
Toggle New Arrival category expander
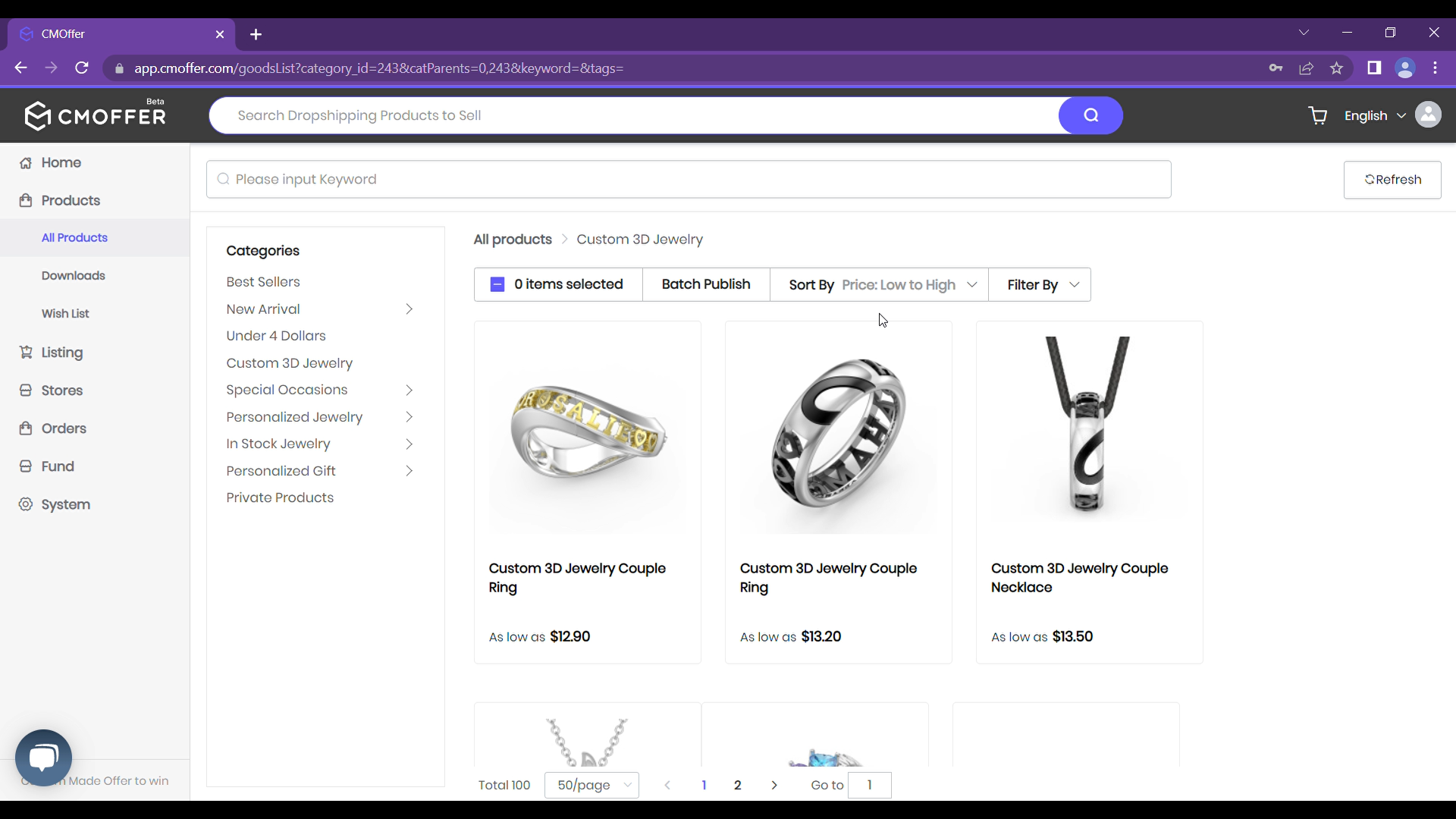pos(408,309)
